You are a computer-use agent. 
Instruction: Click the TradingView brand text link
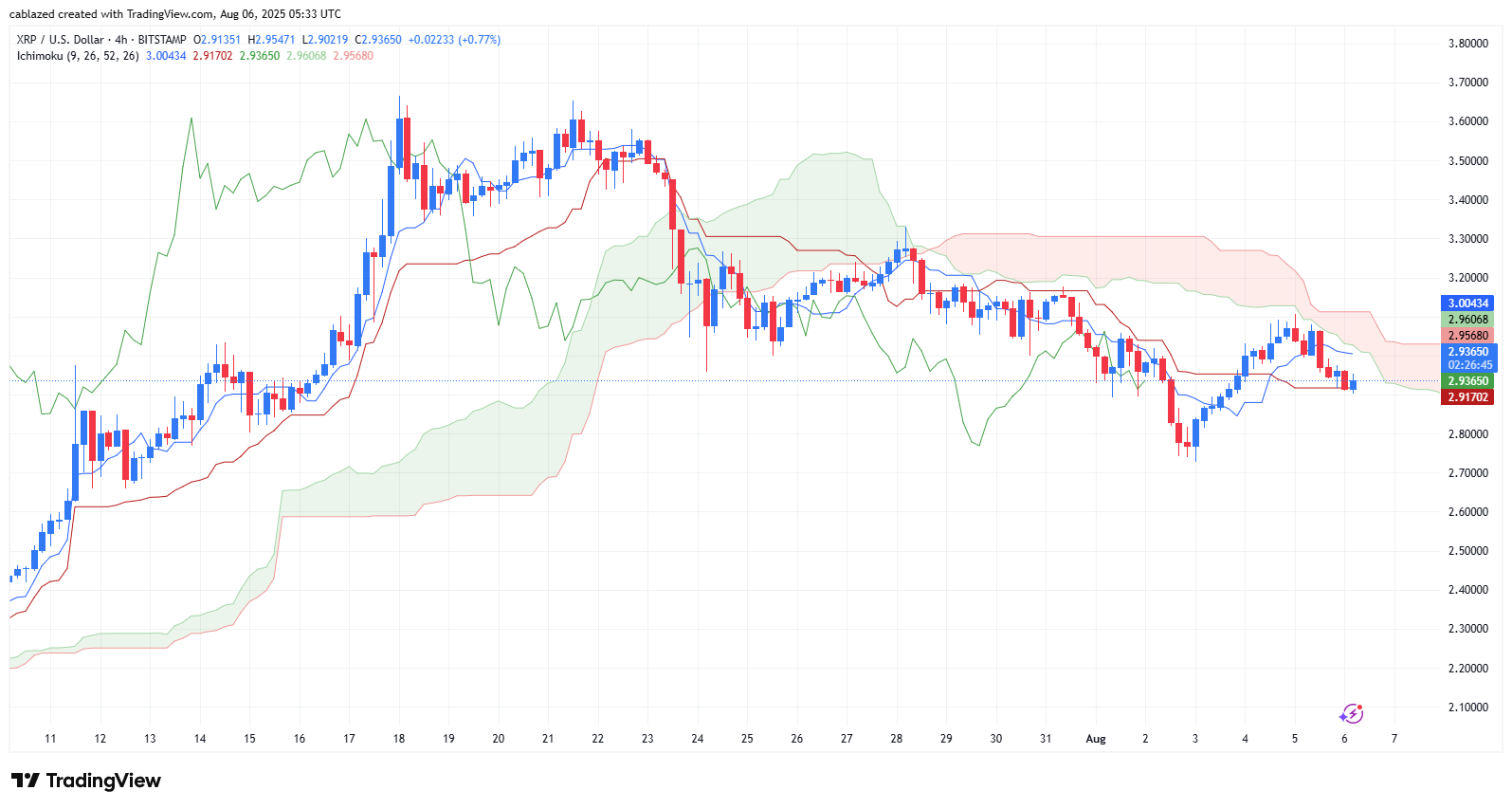(103, 781)
